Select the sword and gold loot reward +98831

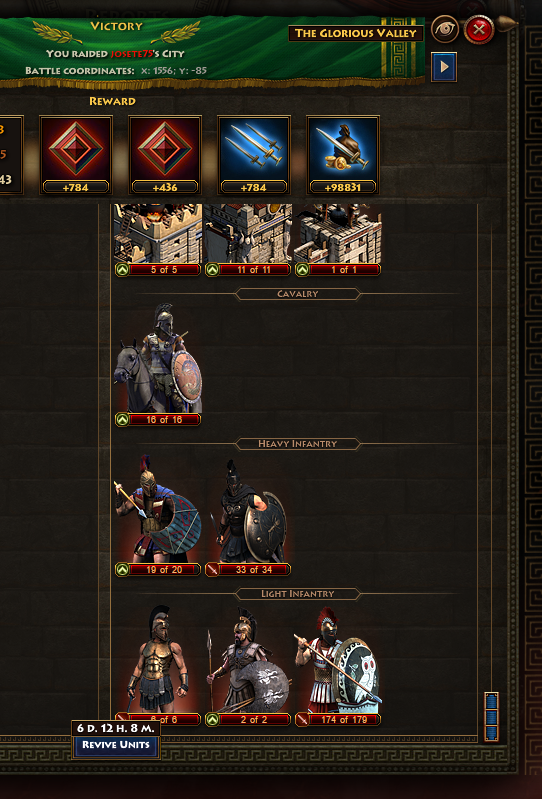[x=343, y=155]
